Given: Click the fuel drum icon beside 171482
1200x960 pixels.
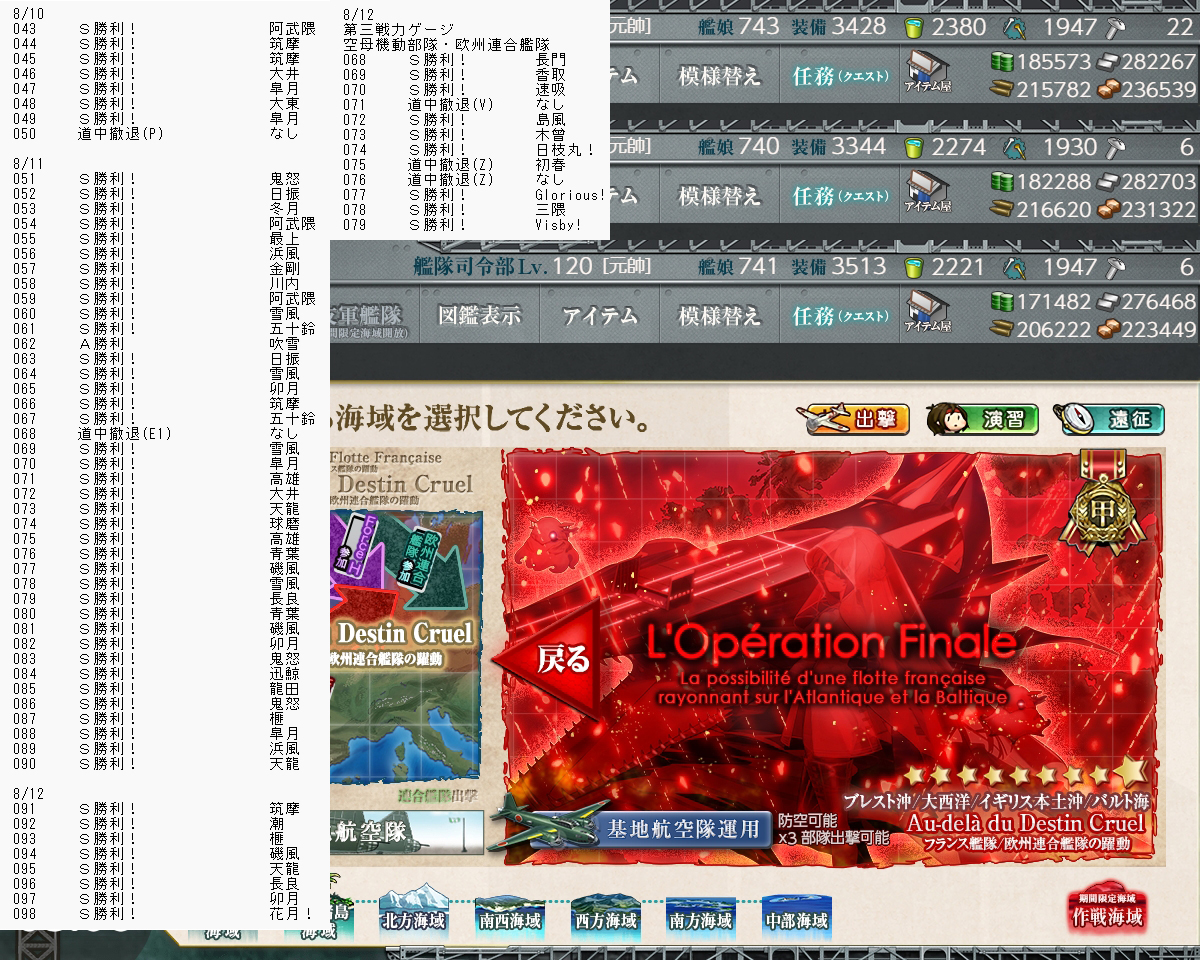Looking at the screenshot, I should (1001, 301).
